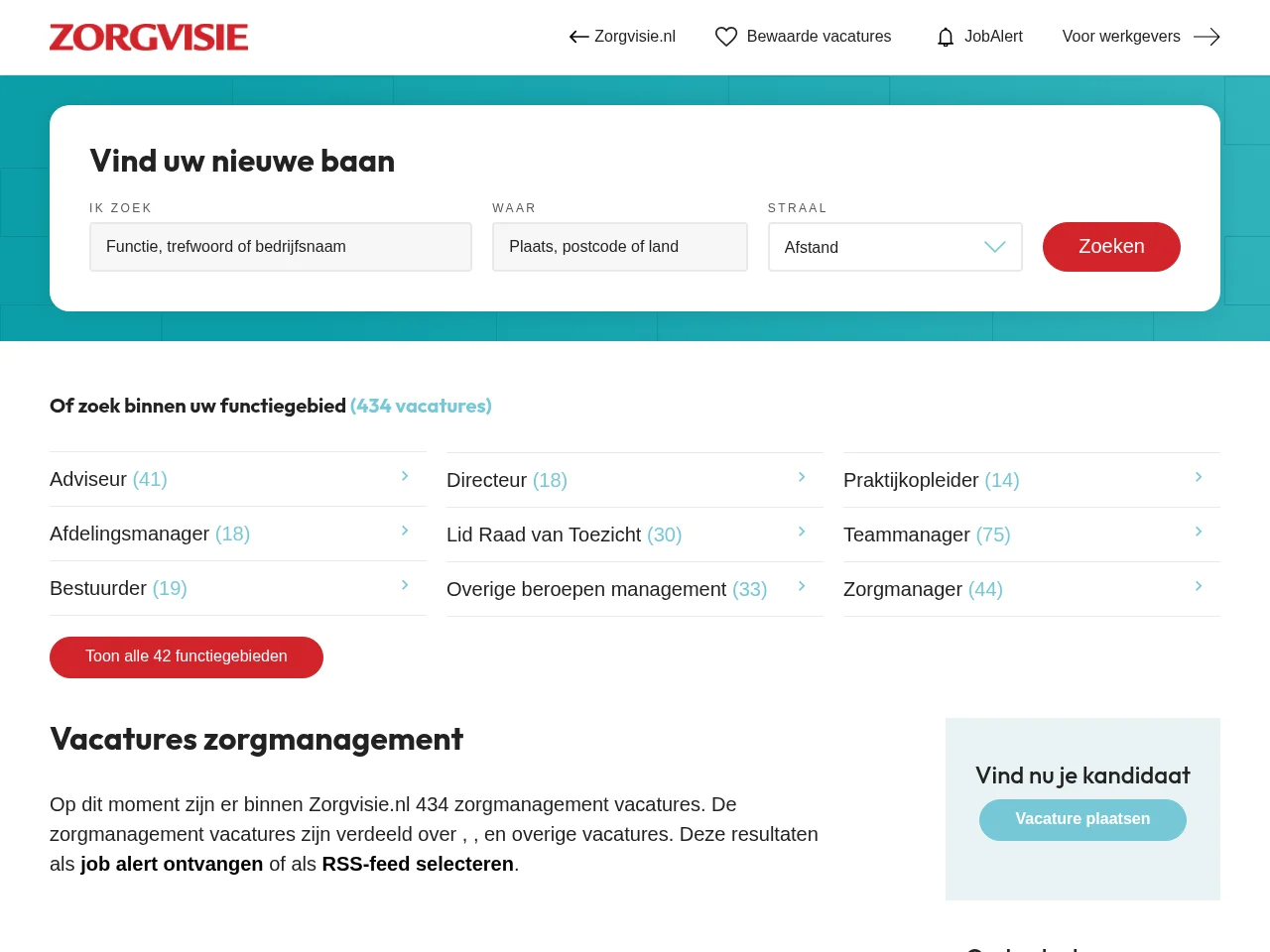Click the Plaats, postcode of land field
Viewport: 1270px width, 952px height.
[x=620, y=247]
